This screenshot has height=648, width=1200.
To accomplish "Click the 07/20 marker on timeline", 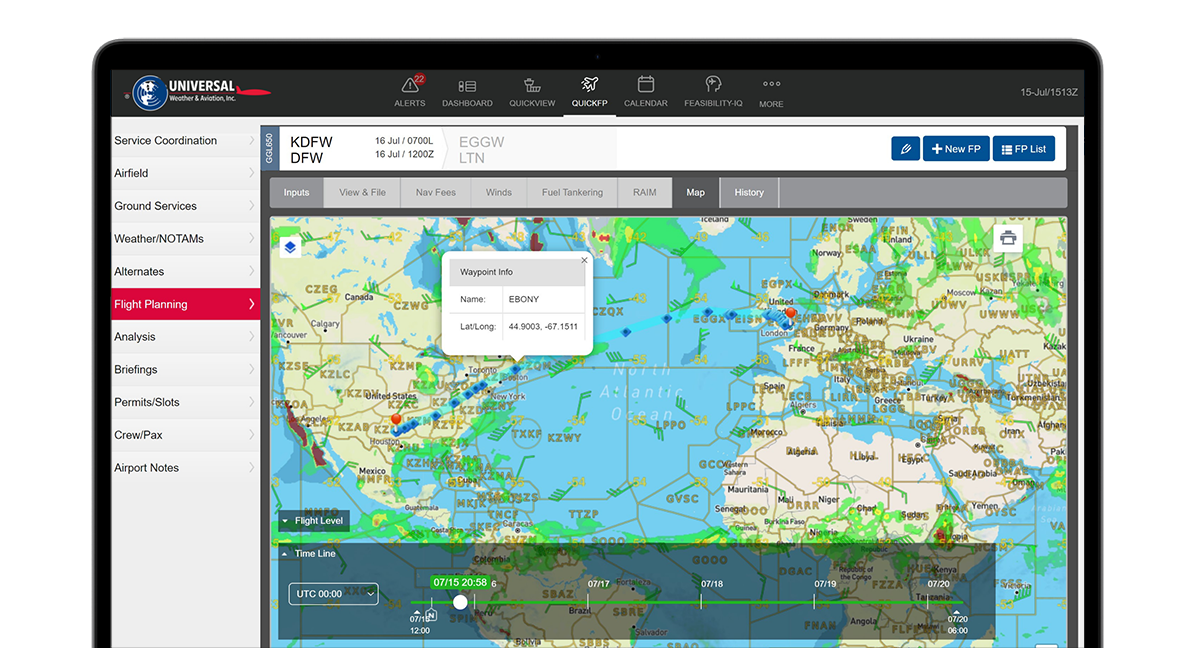I will pos(938,584).
